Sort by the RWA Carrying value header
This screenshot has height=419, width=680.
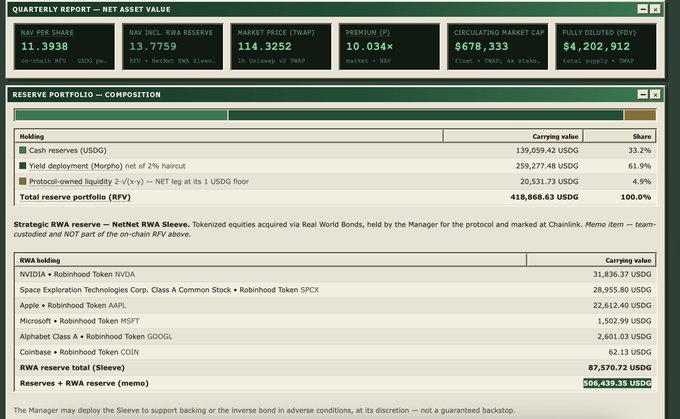(591, 260)
